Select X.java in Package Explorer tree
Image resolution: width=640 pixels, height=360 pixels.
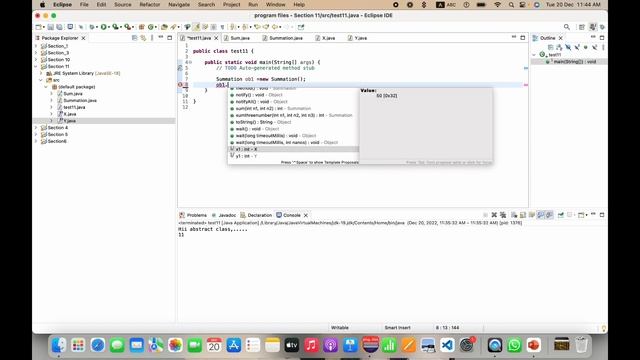(x=70, y=114)
